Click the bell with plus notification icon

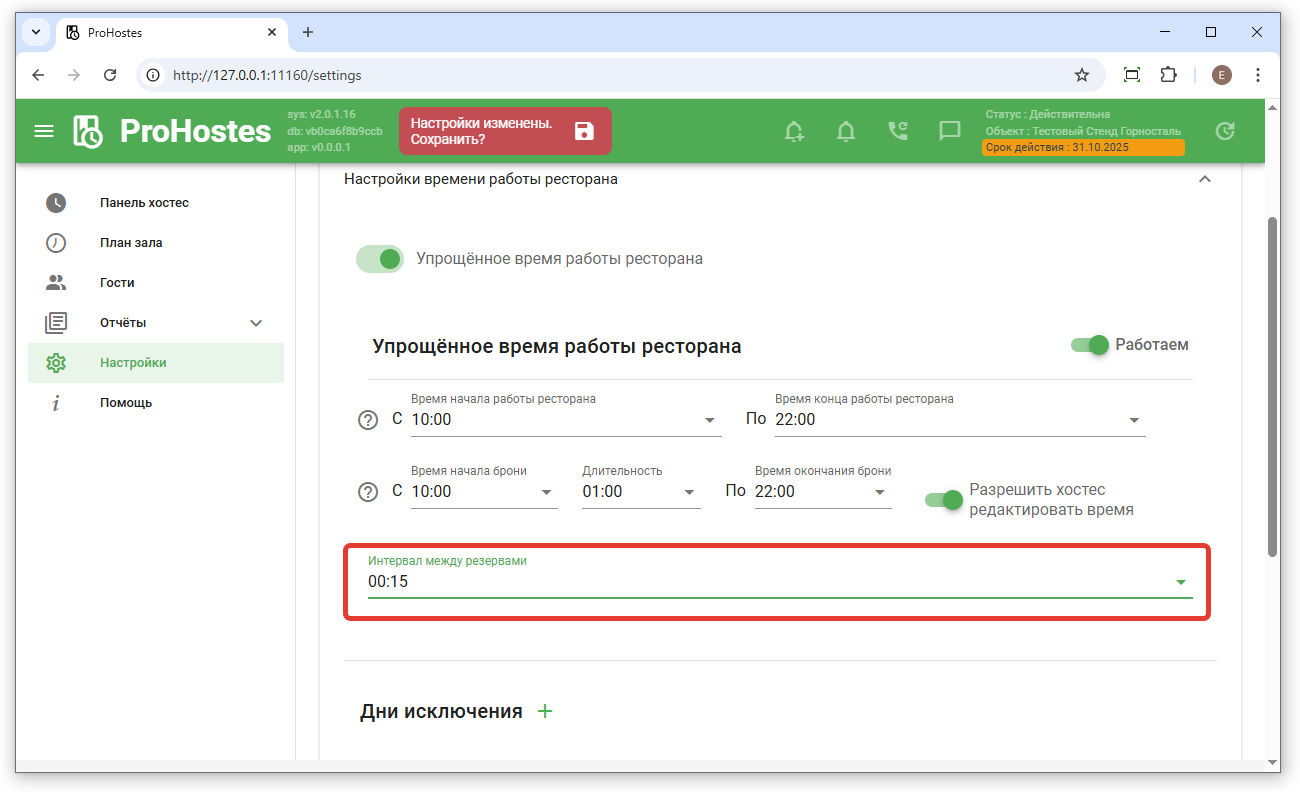click(x=794, y=131)
